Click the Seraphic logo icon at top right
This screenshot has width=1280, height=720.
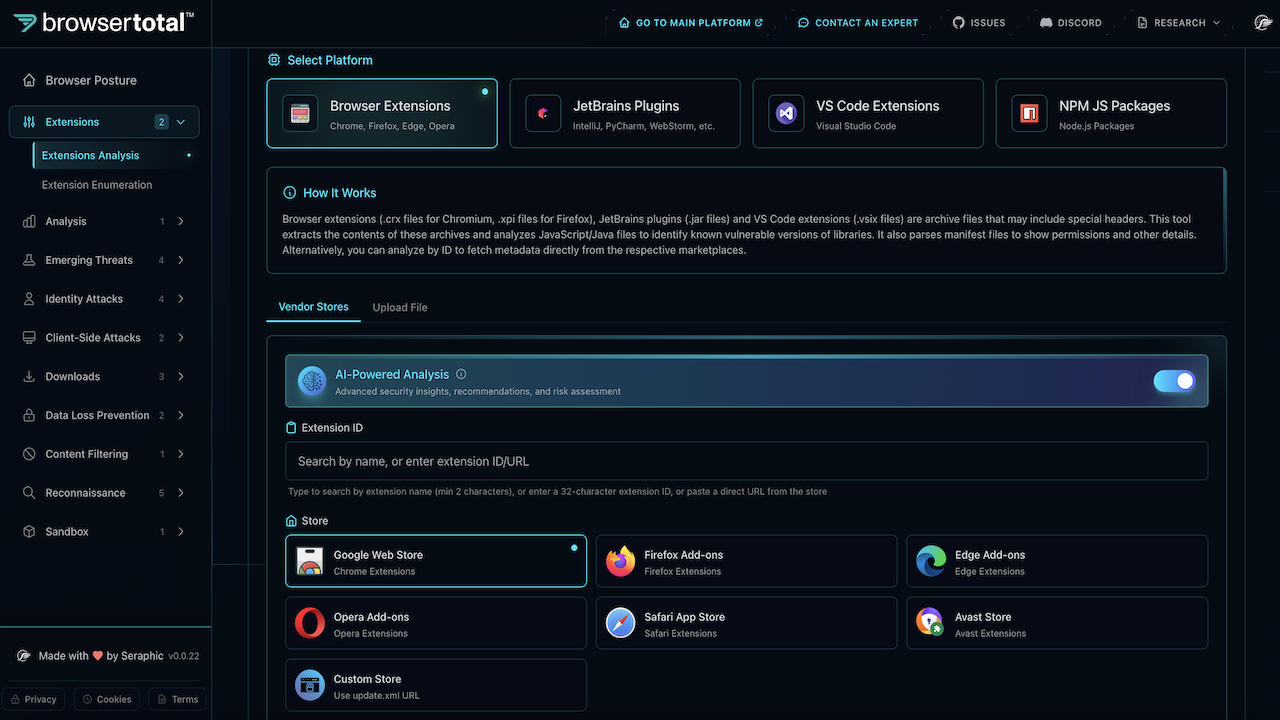[x=1264, y=22]
